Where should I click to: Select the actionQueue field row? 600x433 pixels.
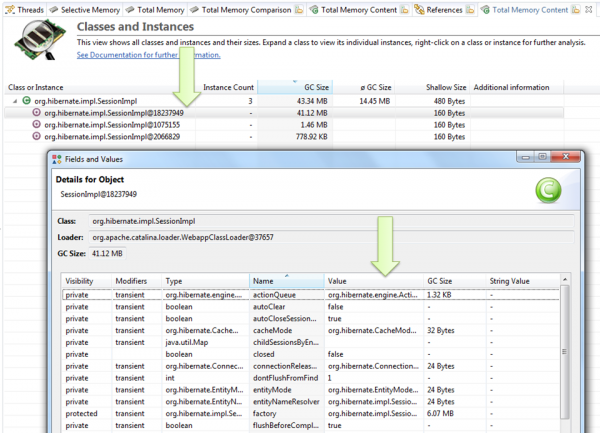point(310,295)
